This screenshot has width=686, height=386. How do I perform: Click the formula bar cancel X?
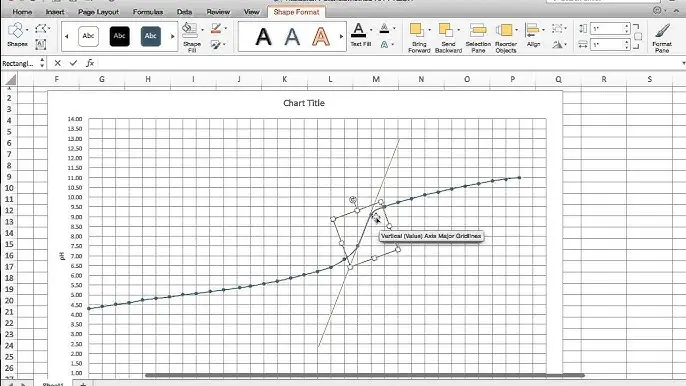(x=57, y=63)
